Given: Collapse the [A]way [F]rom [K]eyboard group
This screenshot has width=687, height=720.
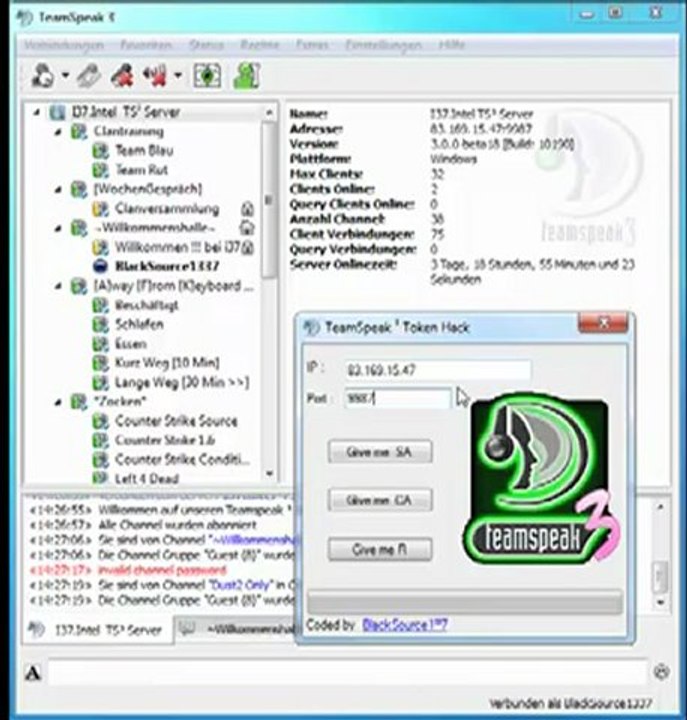Looking at the screenshot, I should (58, 286).
